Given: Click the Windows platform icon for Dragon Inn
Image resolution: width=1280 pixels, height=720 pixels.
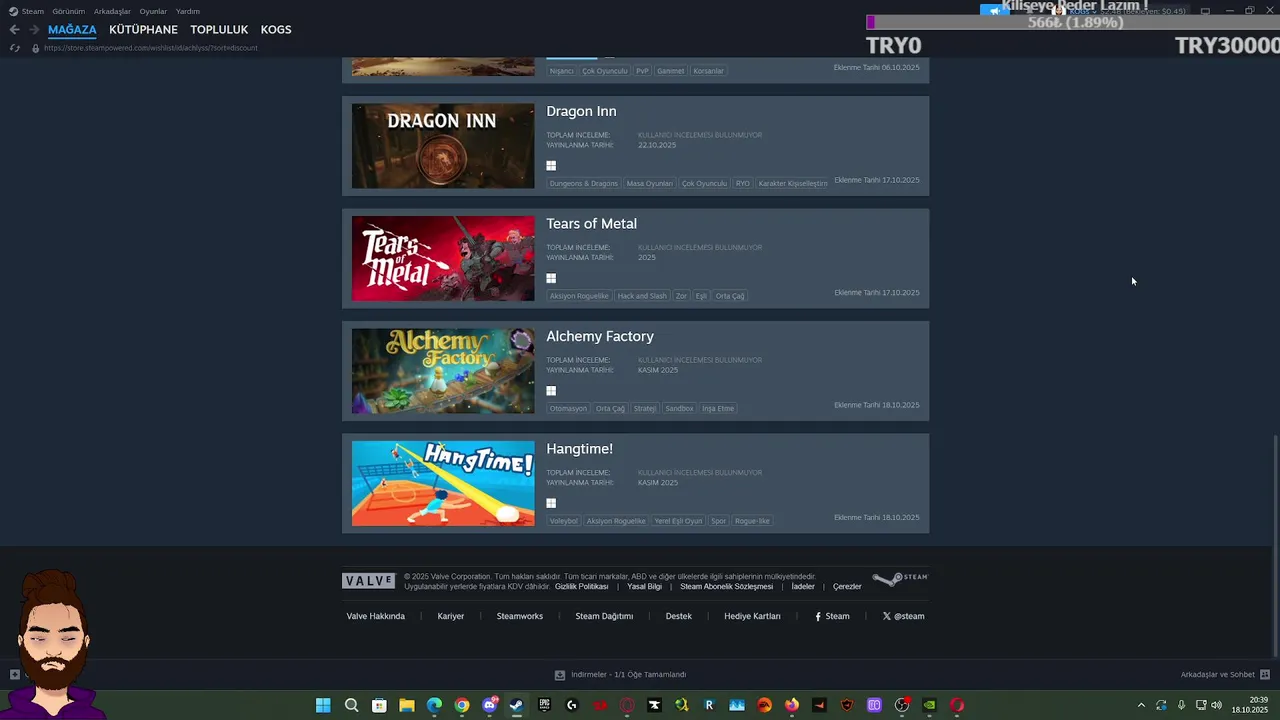Looking at the screenshot, I should coord(551,166).
